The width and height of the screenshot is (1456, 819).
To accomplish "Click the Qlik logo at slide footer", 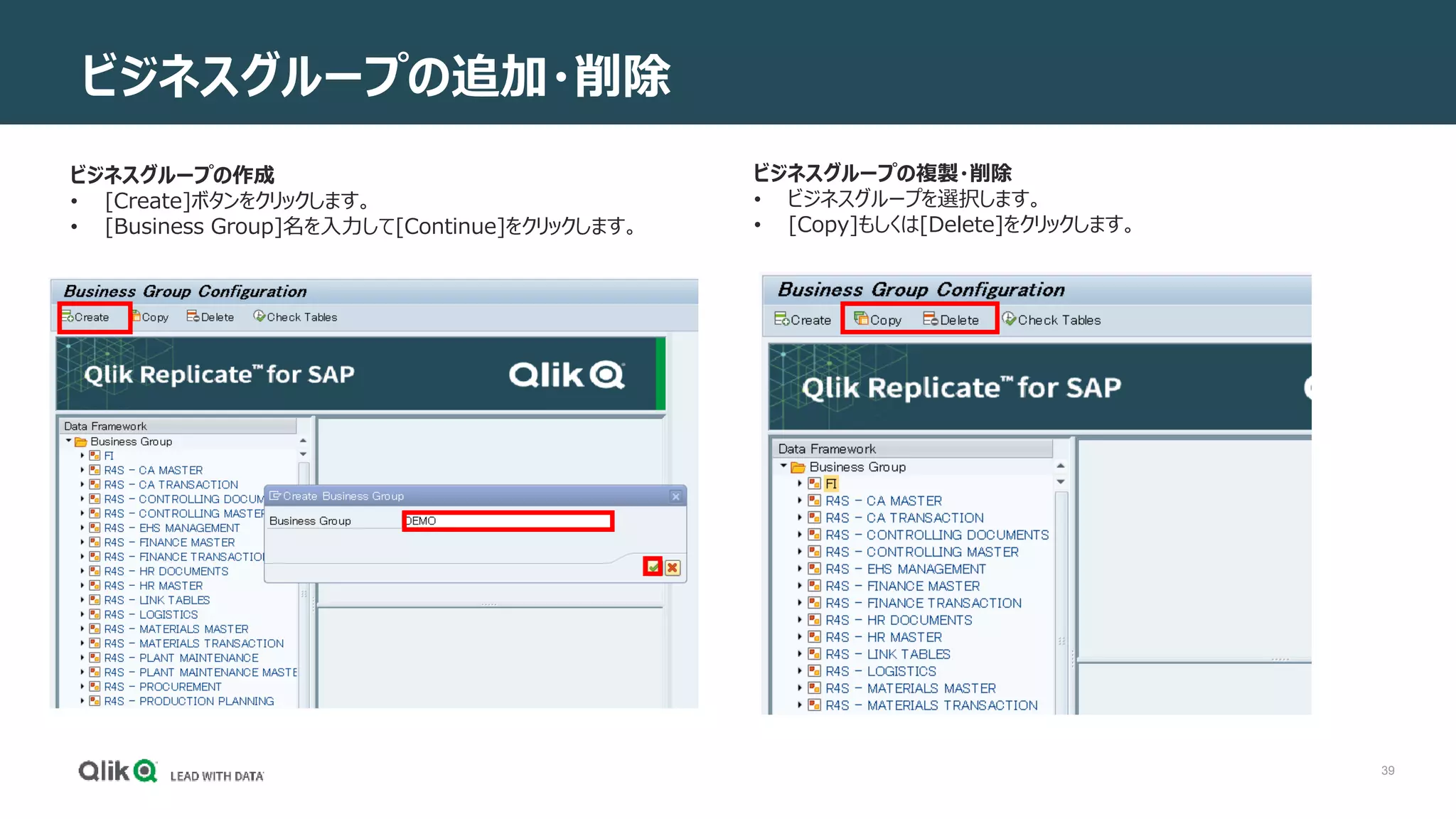I will point(117,771).
